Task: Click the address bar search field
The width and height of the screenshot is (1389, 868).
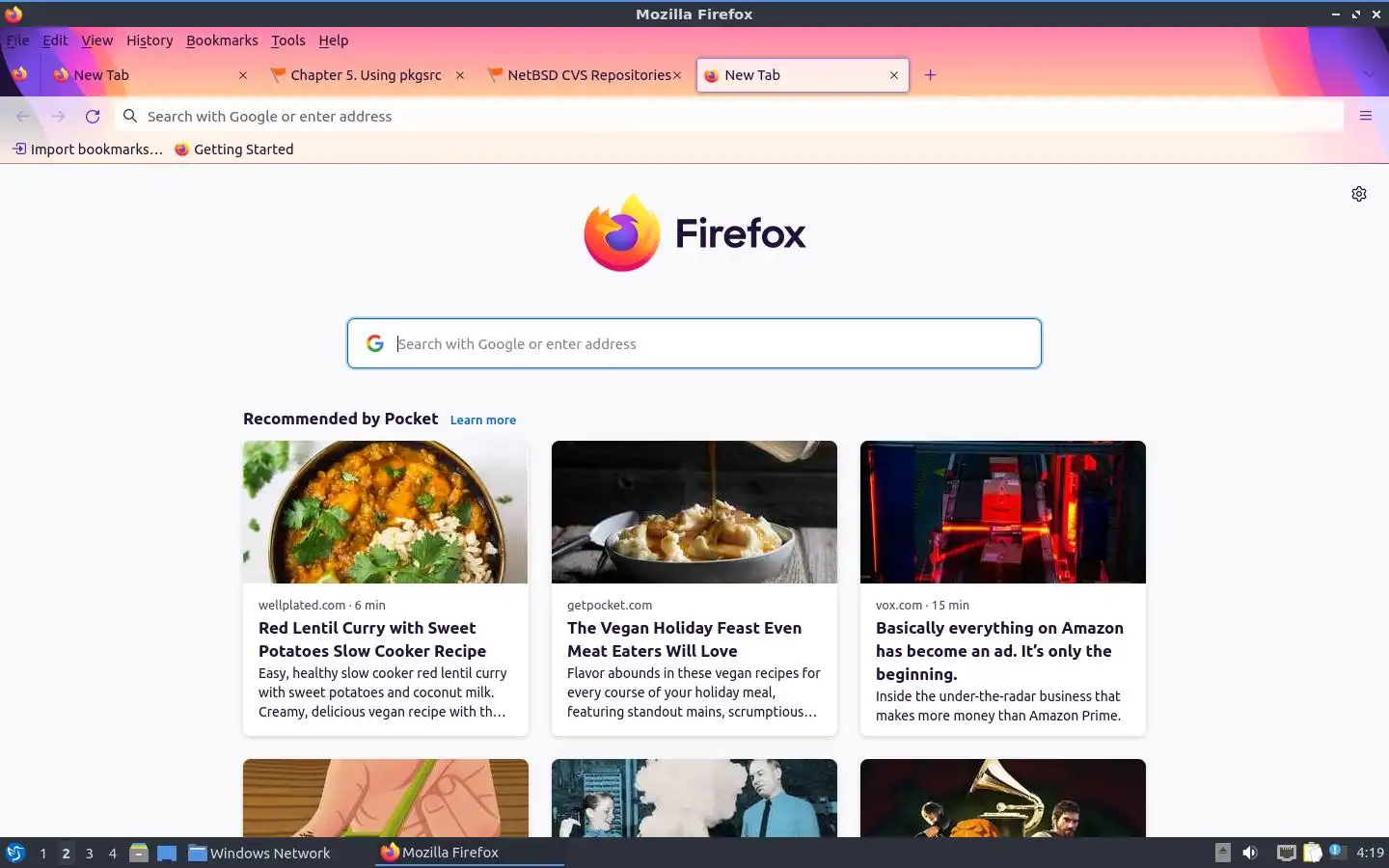Action: click(729, 116)
